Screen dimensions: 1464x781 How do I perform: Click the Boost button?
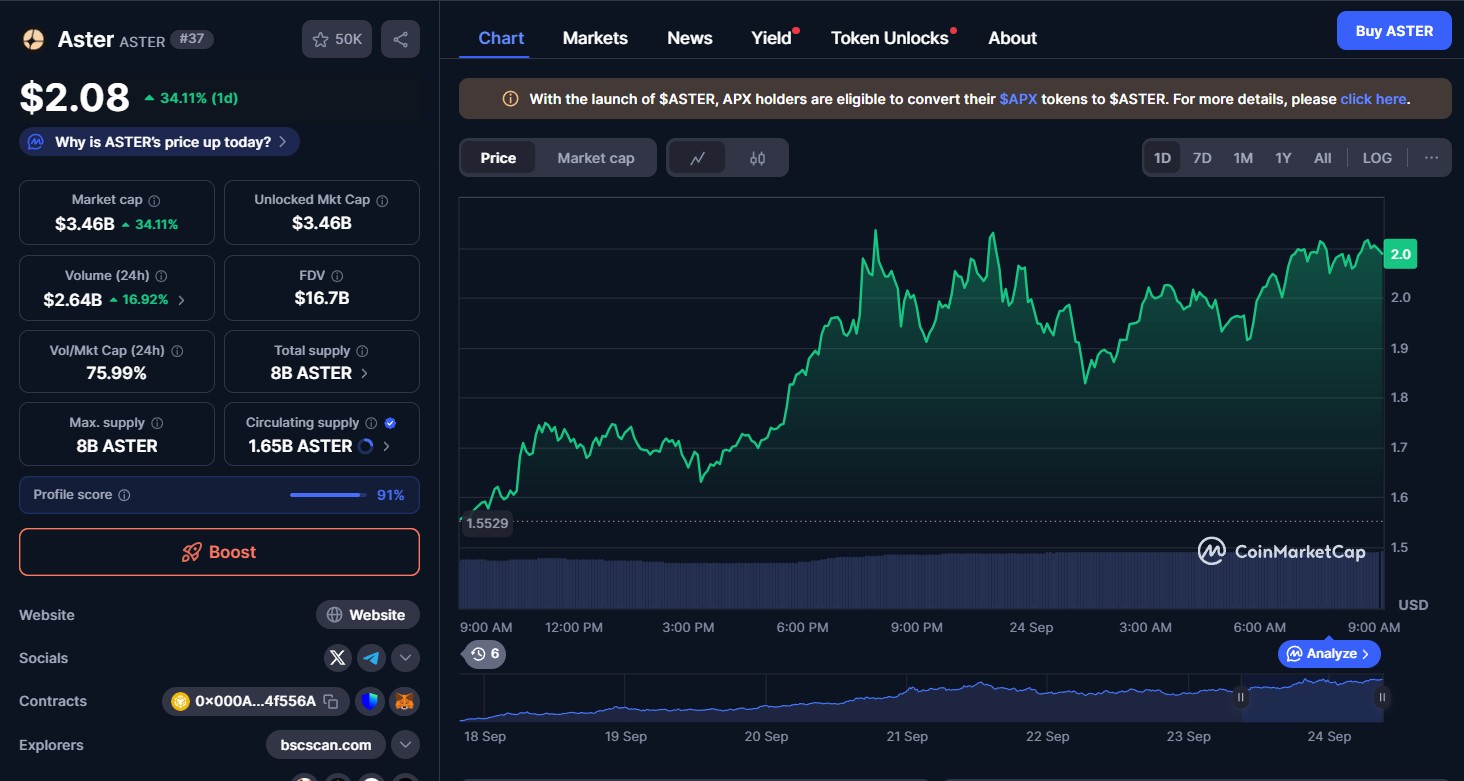click(x=219, y=552)
